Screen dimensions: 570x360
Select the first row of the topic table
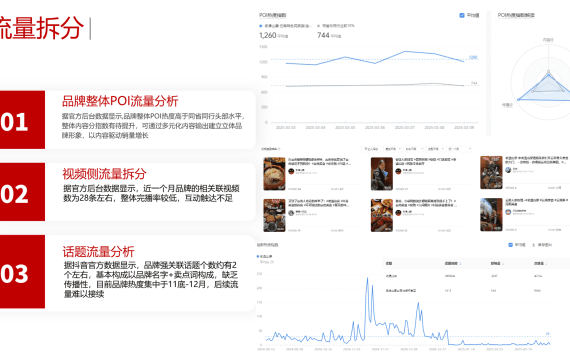coord(476,276)
